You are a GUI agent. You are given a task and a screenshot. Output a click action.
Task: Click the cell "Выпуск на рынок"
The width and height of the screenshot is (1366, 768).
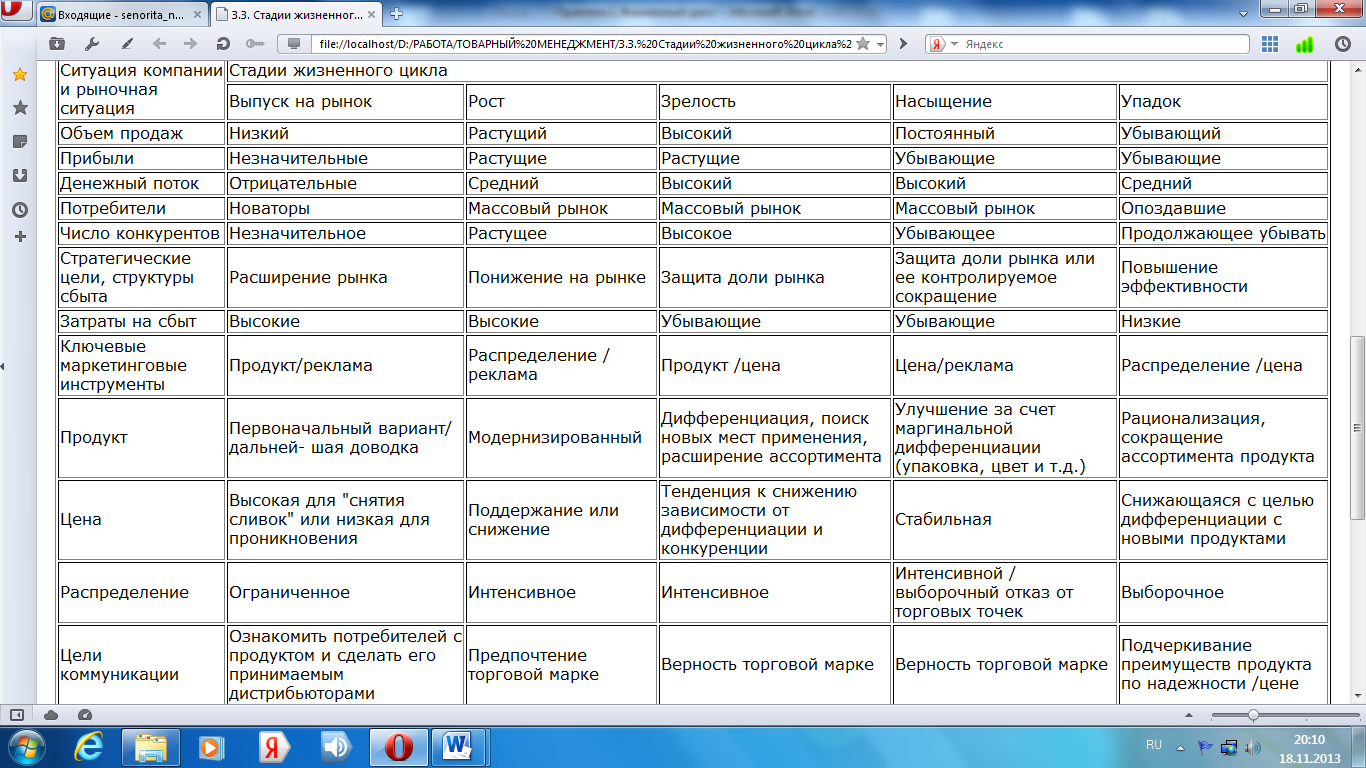(x=345, y=101)
